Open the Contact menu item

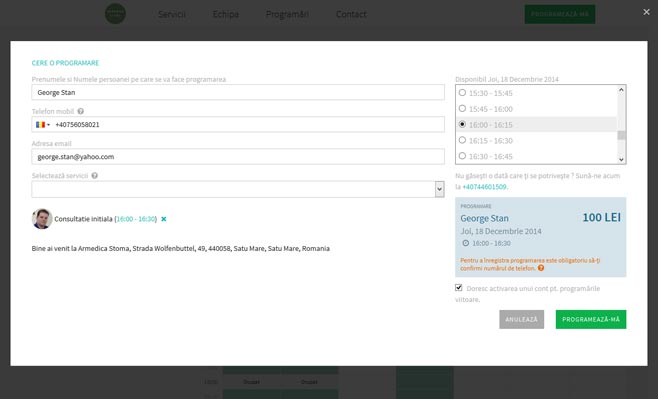[x=351, y=14]
